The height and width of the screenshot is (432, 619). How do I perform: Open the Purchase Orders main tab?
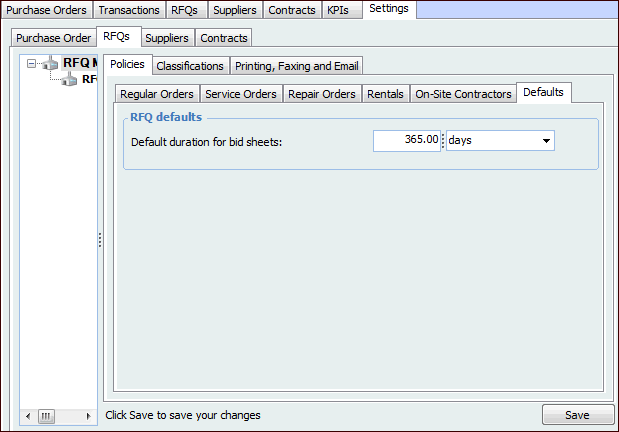47,10
